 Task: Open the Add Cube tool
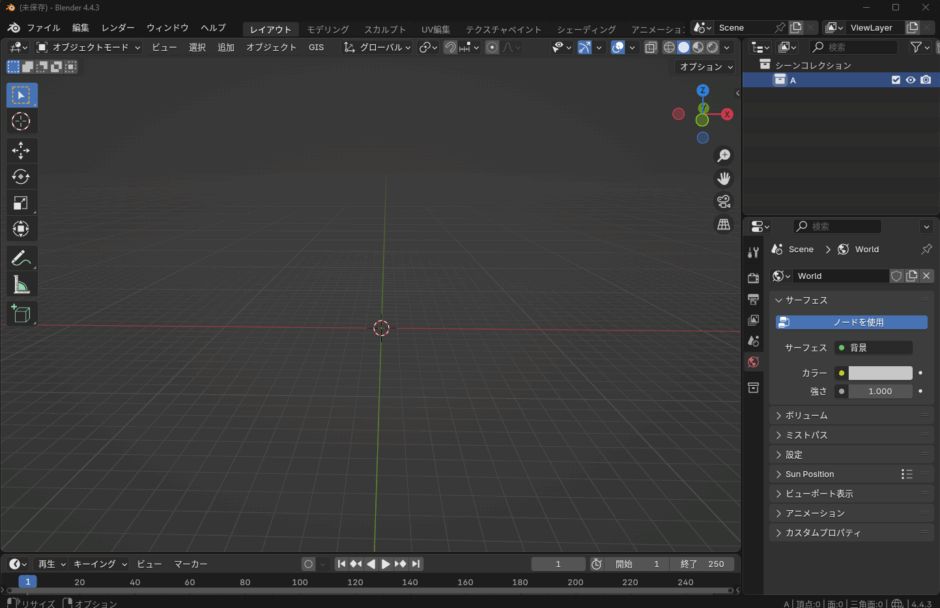click(x=21, y=310)
